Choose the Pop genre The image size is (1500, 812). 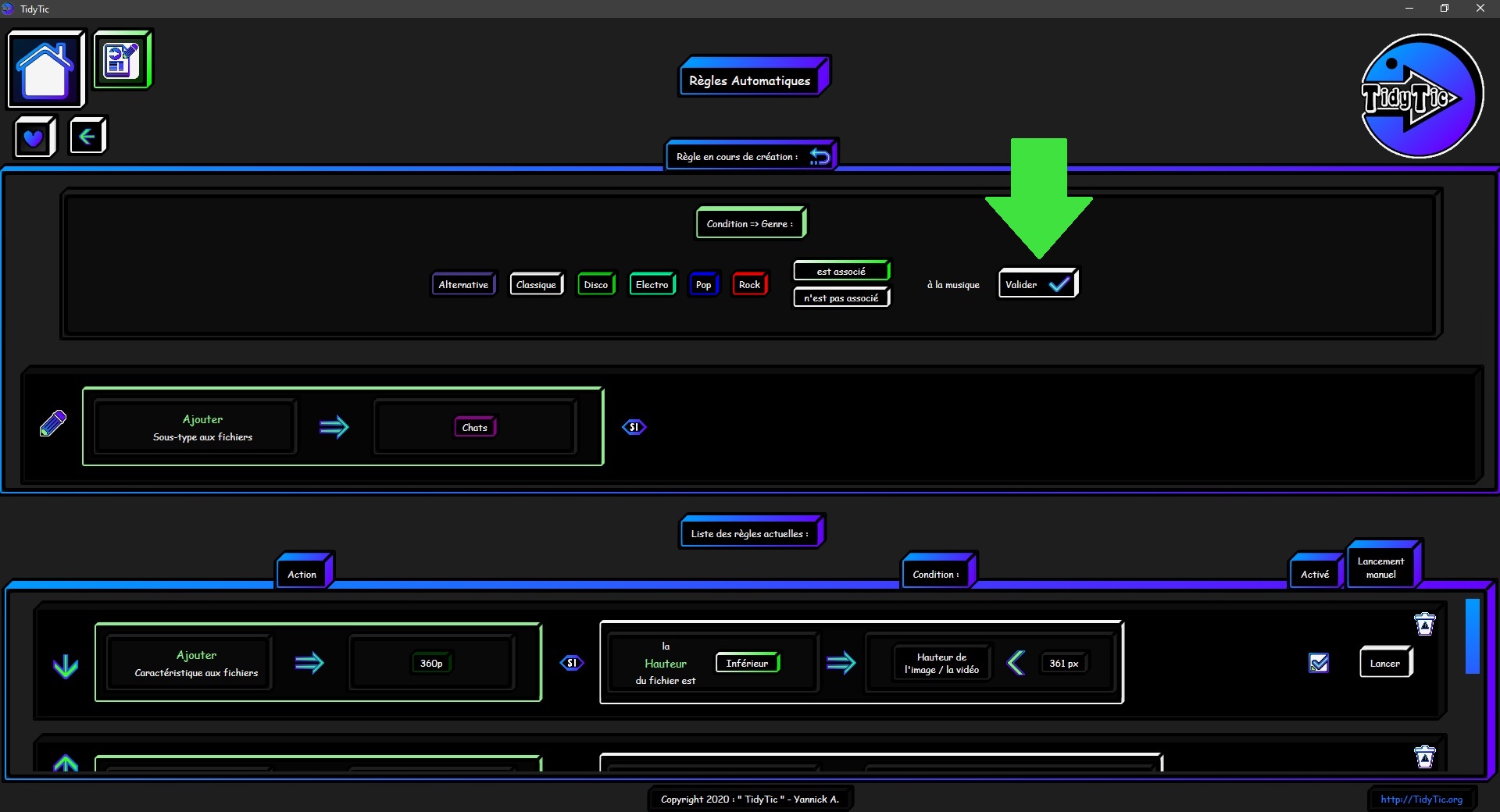coord(704,284)
